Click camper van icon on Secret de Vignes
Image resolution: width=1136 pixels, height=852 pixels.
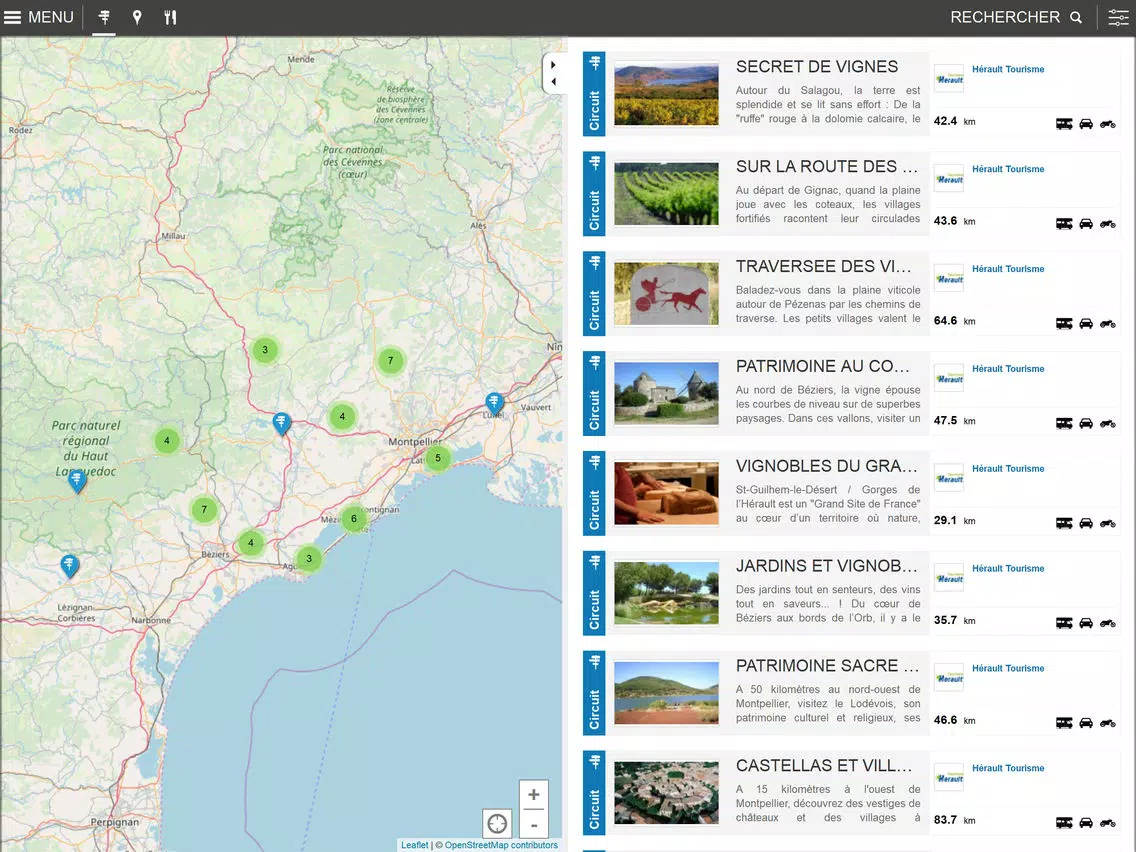coord(1064,124)
